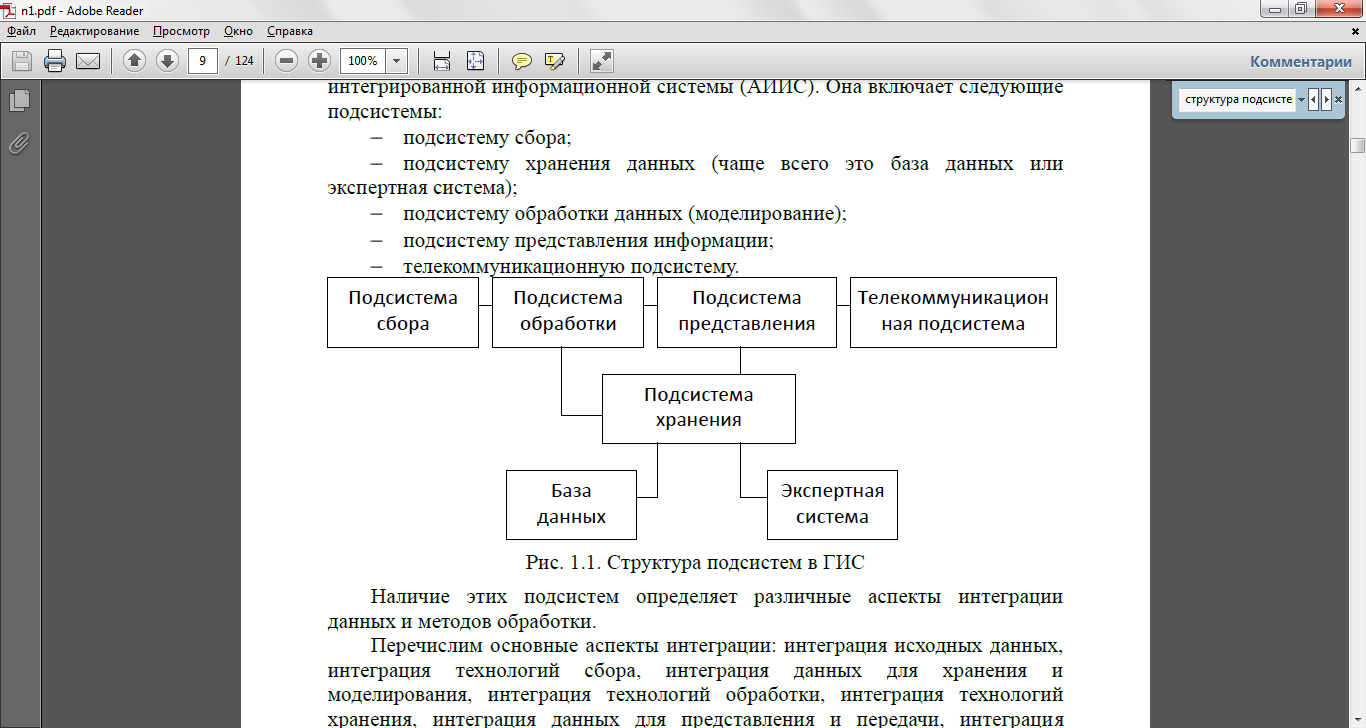Click the list line 'телекоммуникационную подсистему.'
Viewport: 1366px width, 728px height.
click(571, 267)
